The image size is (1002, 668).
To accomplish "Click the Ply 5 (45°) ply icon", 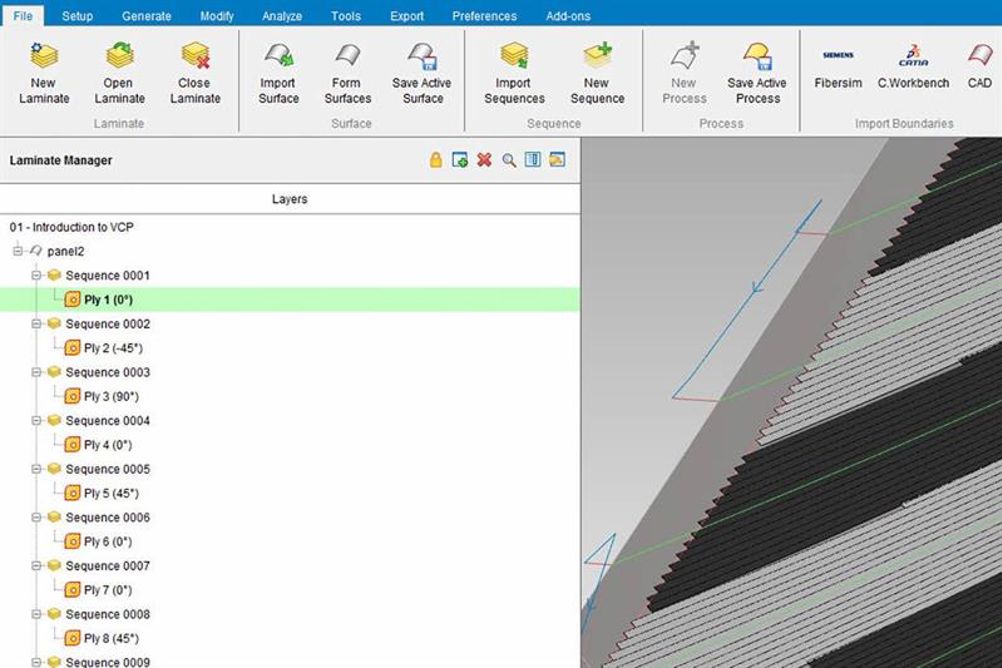I will pyautogui.click(x=73, y=493).
